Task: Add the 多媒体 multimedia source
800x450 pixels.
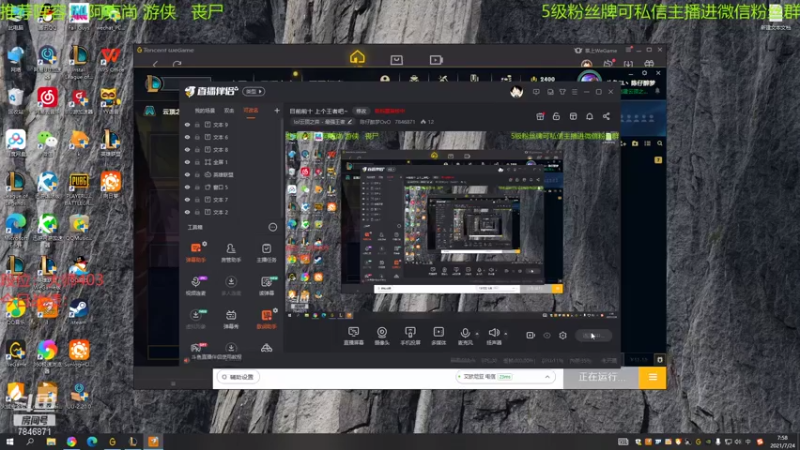Action: [438, 336]
